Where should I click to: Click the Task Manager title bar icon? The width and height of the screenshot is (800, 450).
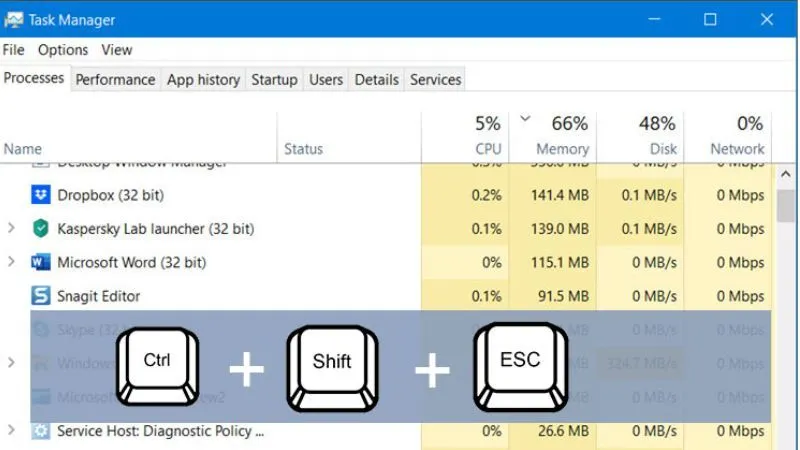pos(14,19)
